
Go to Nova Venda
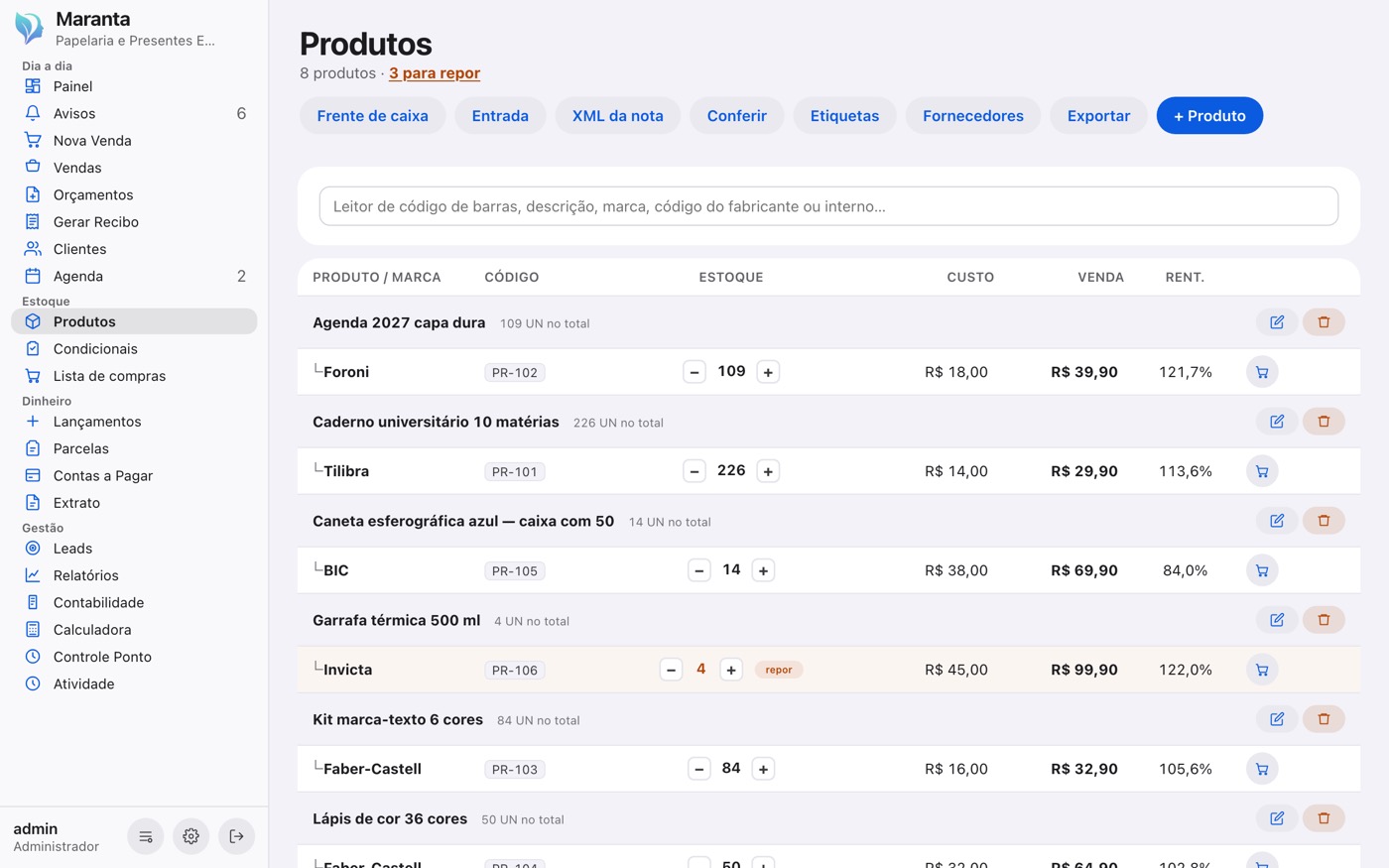(134, 141)
